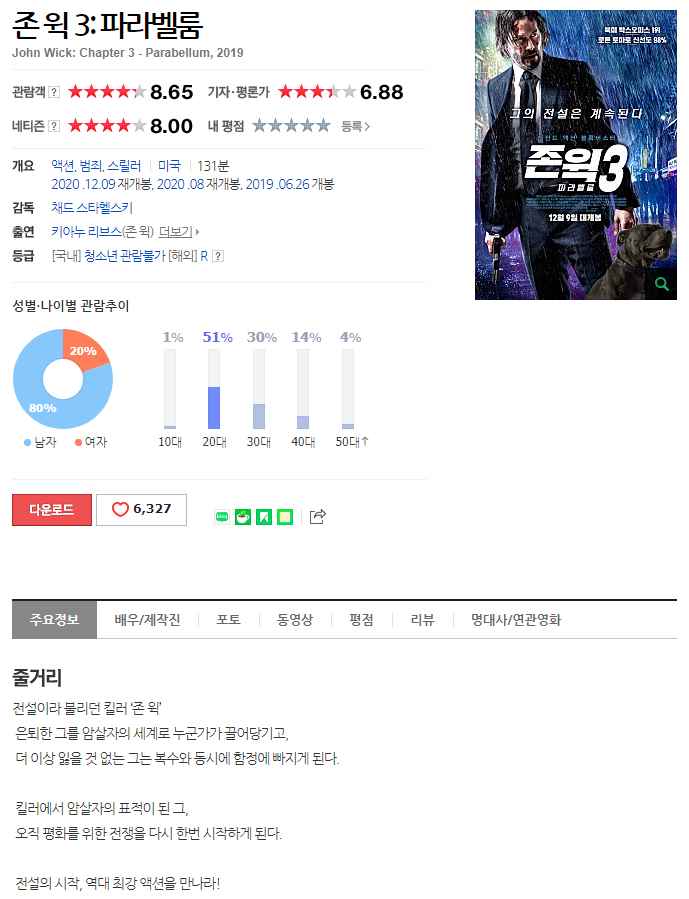The image size is (689, 899).
Task: Go to the 명대사/연관영화 tab
Action: (x=516, y=620)
